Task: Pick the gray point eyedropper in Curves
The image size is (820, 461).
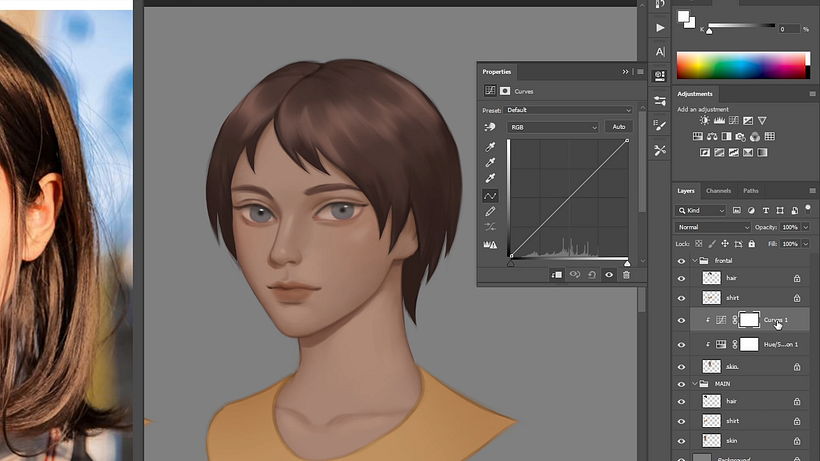Action: 490,163
